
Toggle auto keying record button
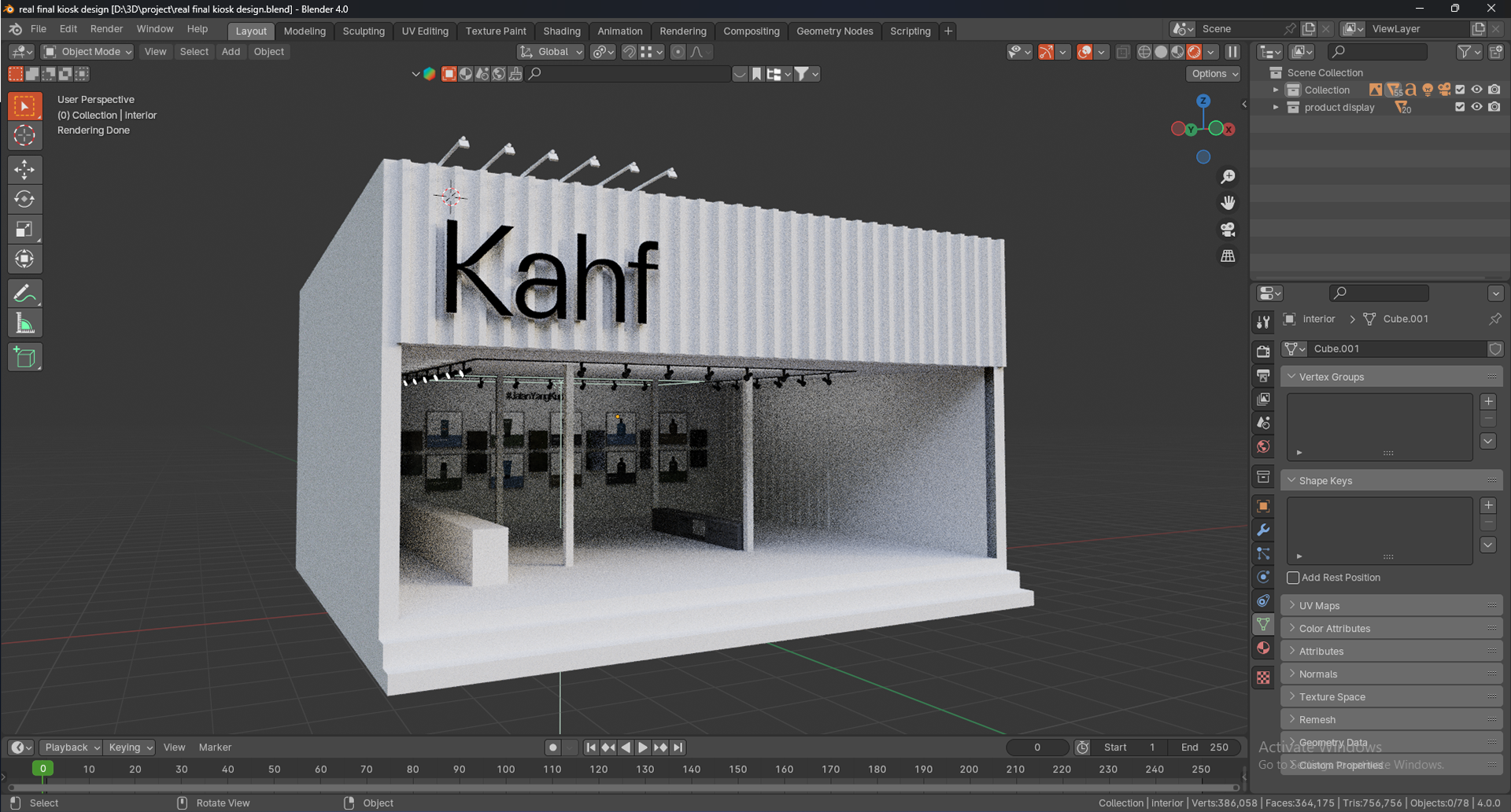click(x=553, y=747)
